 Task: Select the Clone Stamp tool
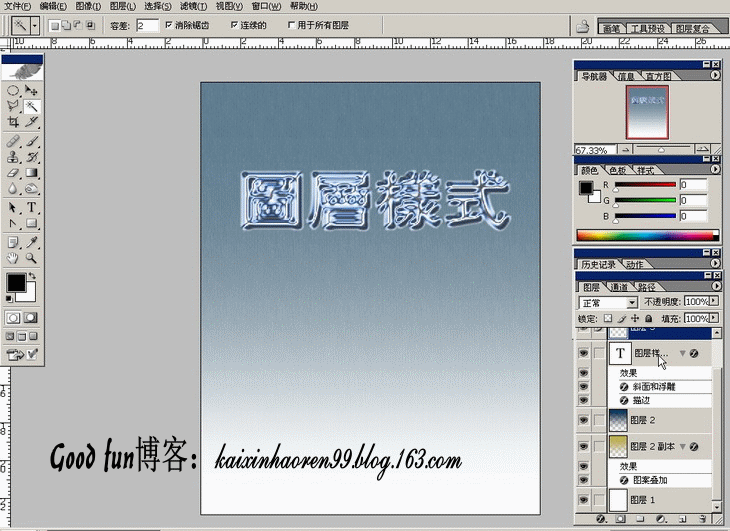click(13, 157)
